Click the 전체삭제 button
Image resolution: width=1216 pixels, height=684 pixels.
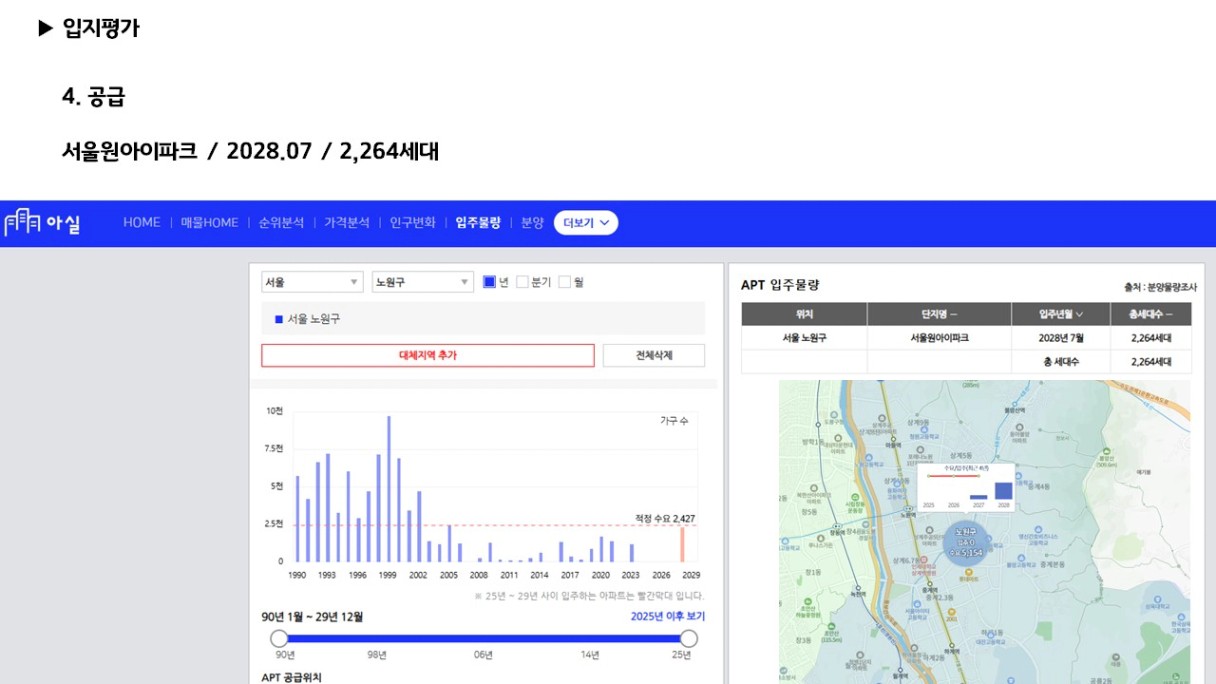point(654,355)
